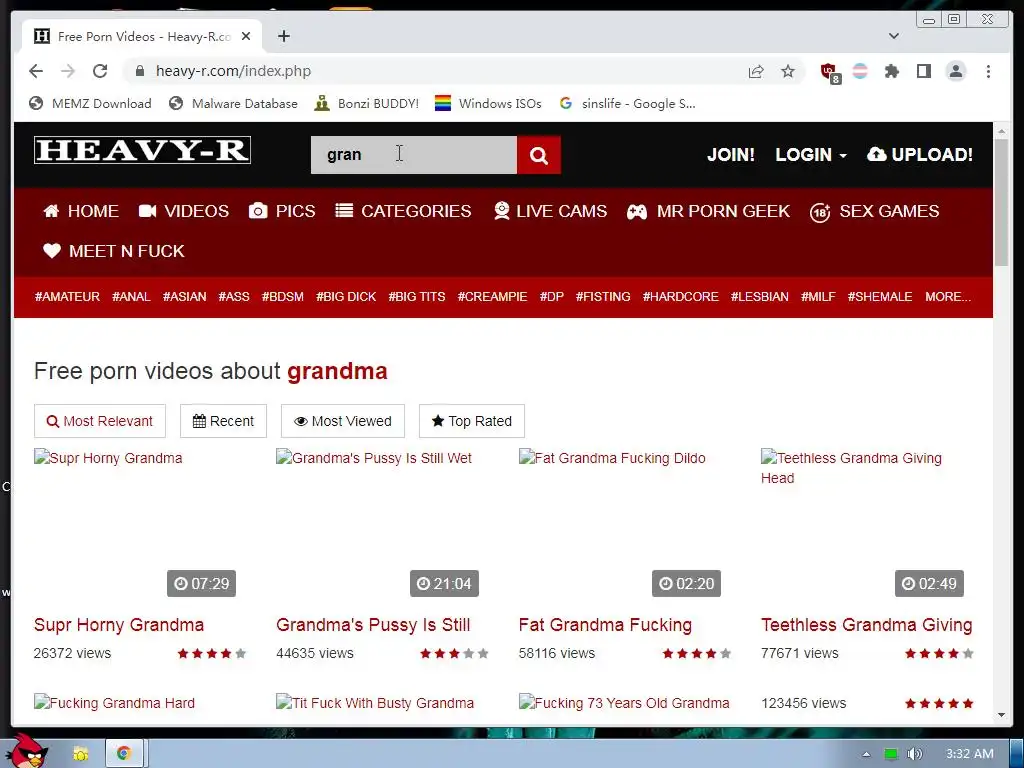The width and height of the screenshot is (1024, 768).
Task: Open the uBlock Origin extension icon
Action: tap(829, 72)
